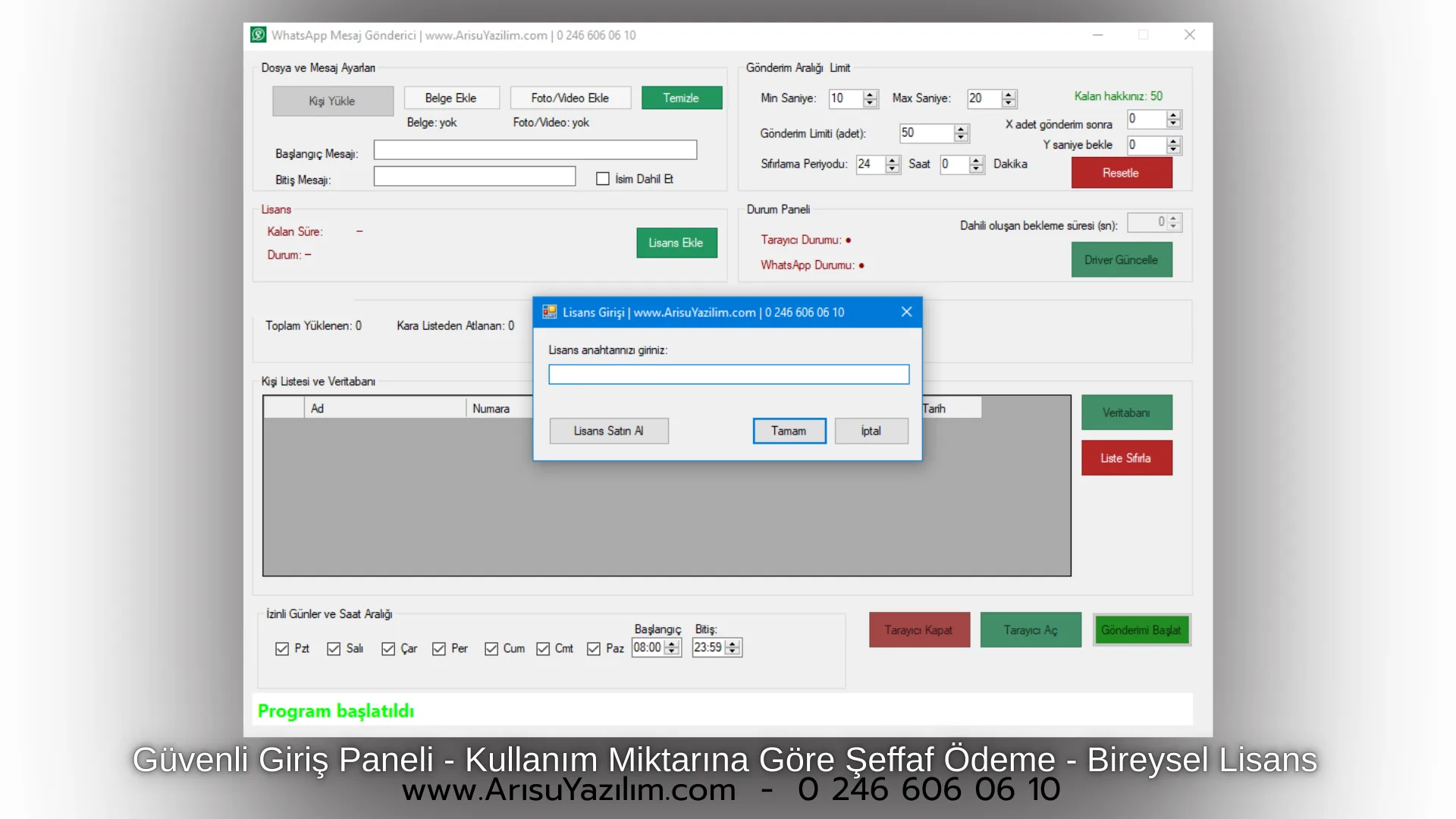Click the Lisans Girişi dialog icon
The width and height of the screenshot is (1456, 819).
click(550, 312)
